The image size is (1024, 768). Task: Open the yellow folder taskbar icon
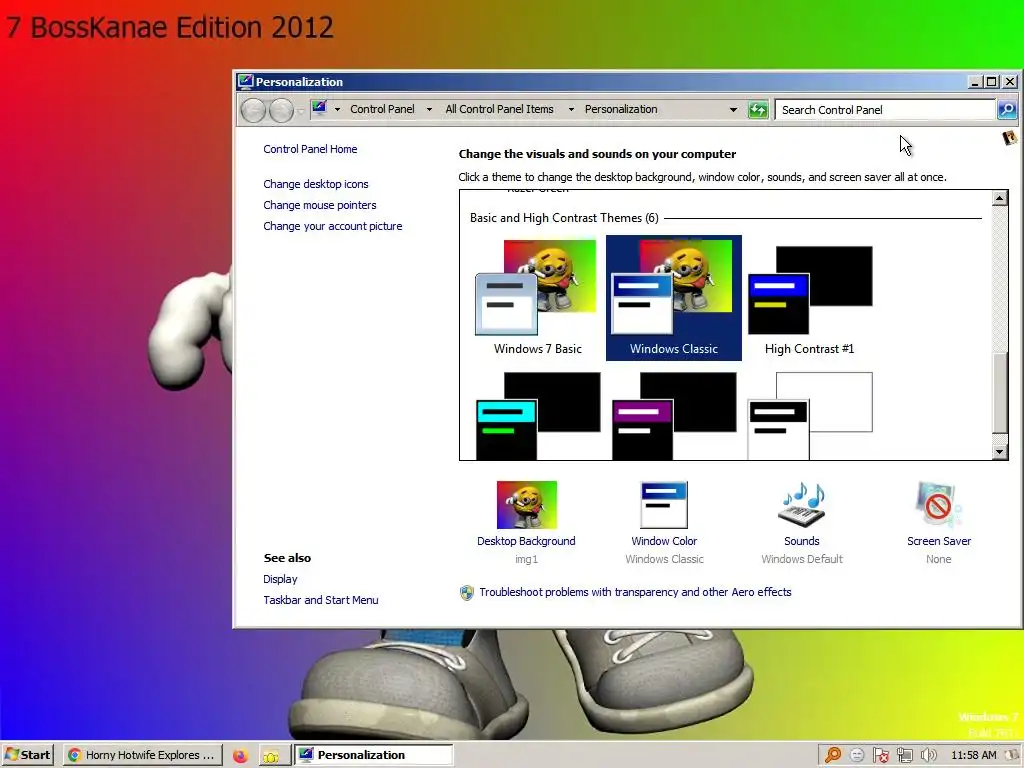click(x=270, y=756)
